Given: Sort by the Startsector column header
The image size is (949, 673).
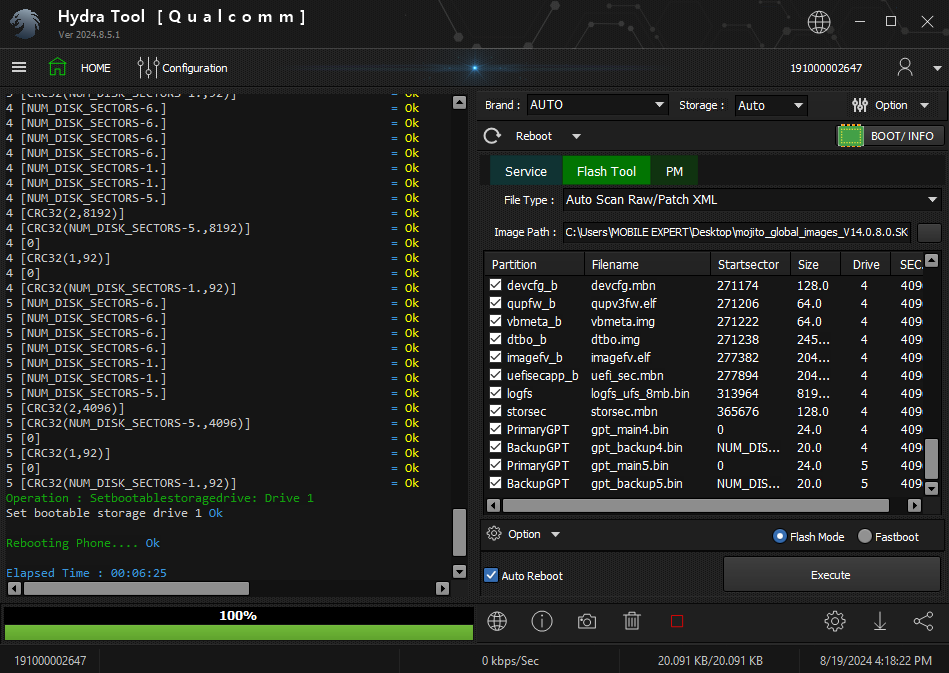Looking at the screenshot, I should click(750, 264).
